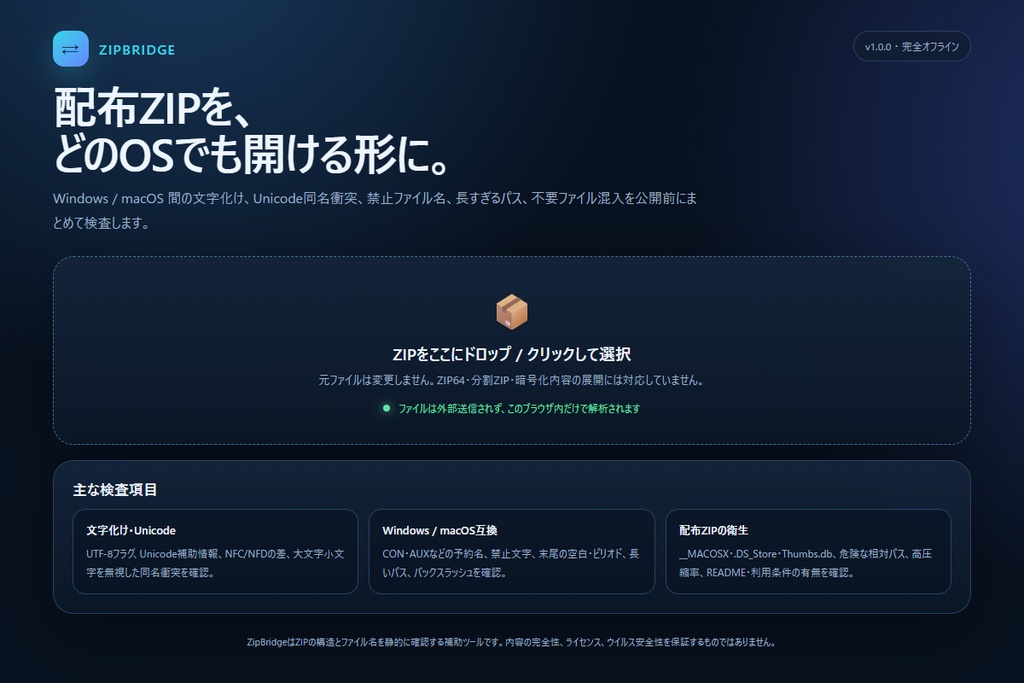Click the CON・AUXなどの予約名 description text
Viewport: 1024px width, 683px height.
pyautogui.click(x=511, y=563)
